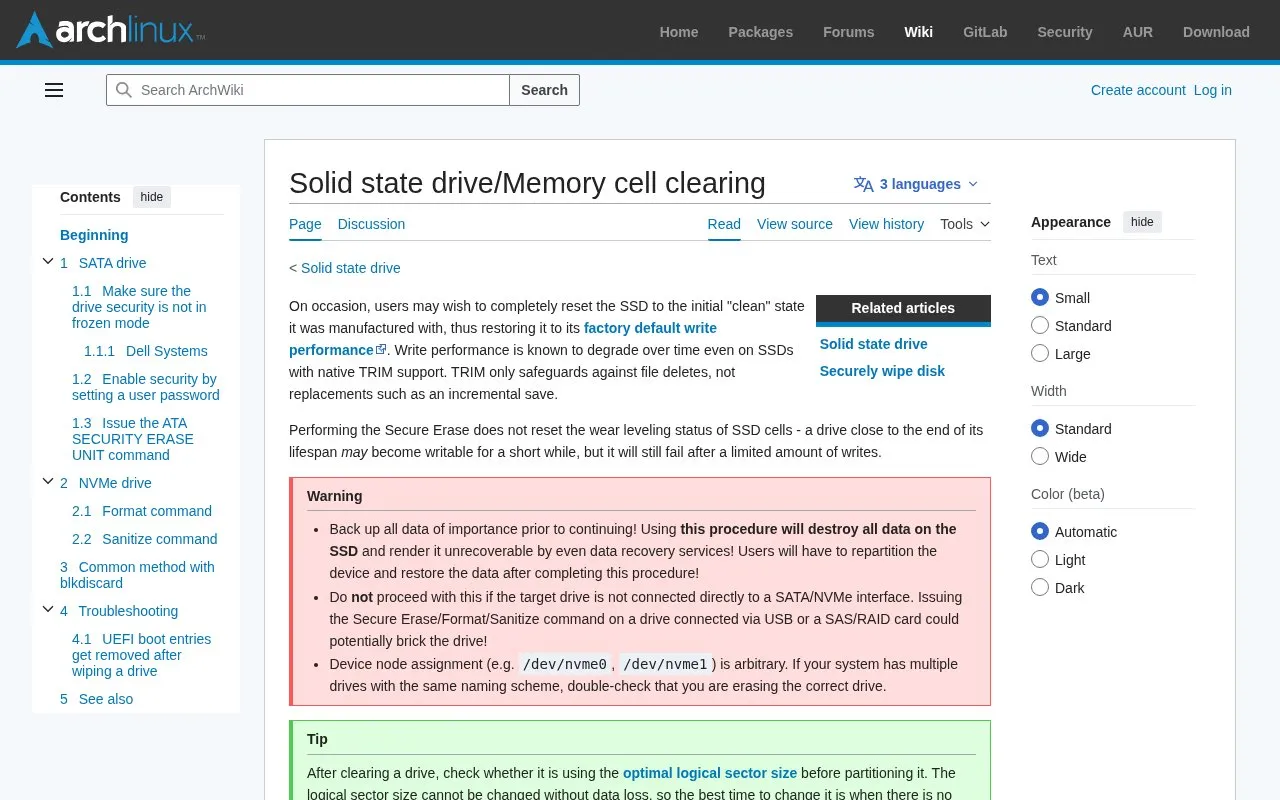Jump to Dell Systems subsection
Image resolution: width=1280 pixels, height=800 pixels.
coord(146,351)
